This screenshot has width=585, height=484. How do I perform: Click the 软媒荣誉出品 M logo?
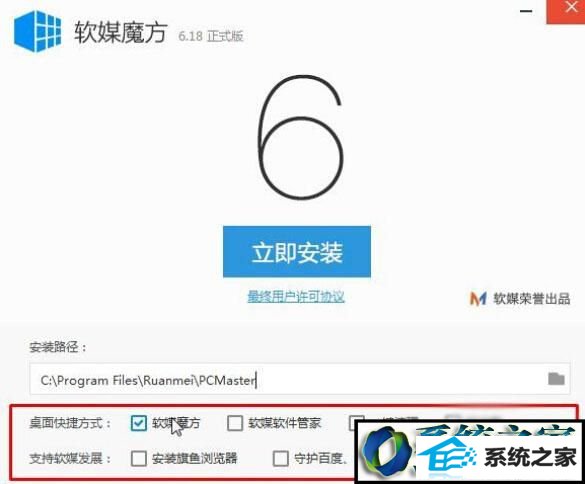pos(478,299)
